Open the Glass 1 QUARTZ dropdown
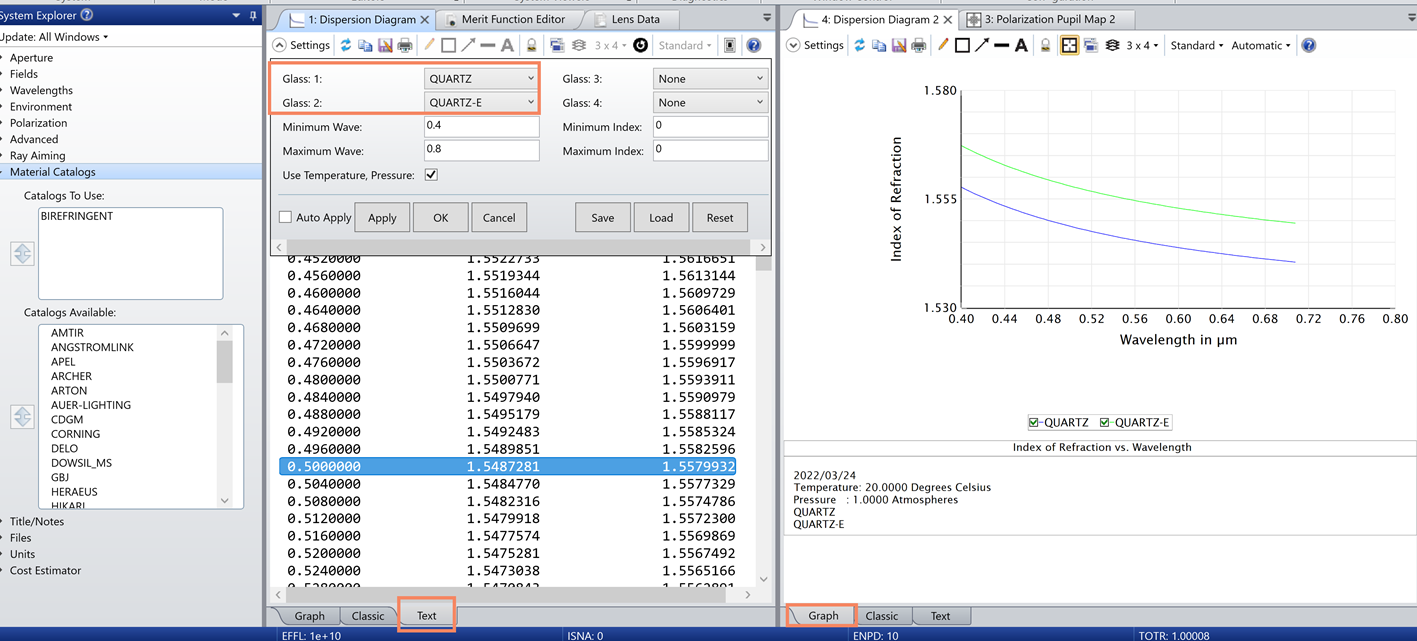1417x641 pixels. pyautogui.click(x=481, y=78)
